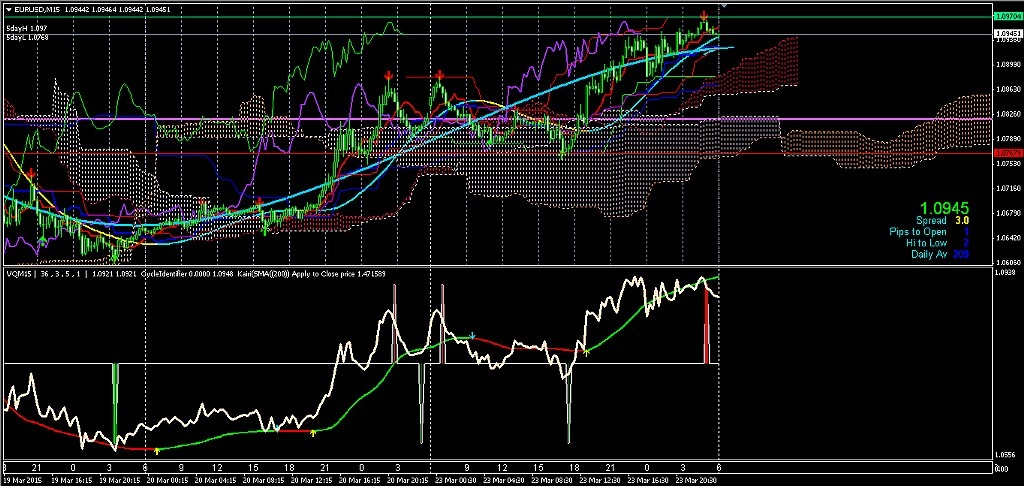Click the green 1.0945 price readout
Image resolution: width=1024 pixels, height=486 pixels.
tap(946, 208)
